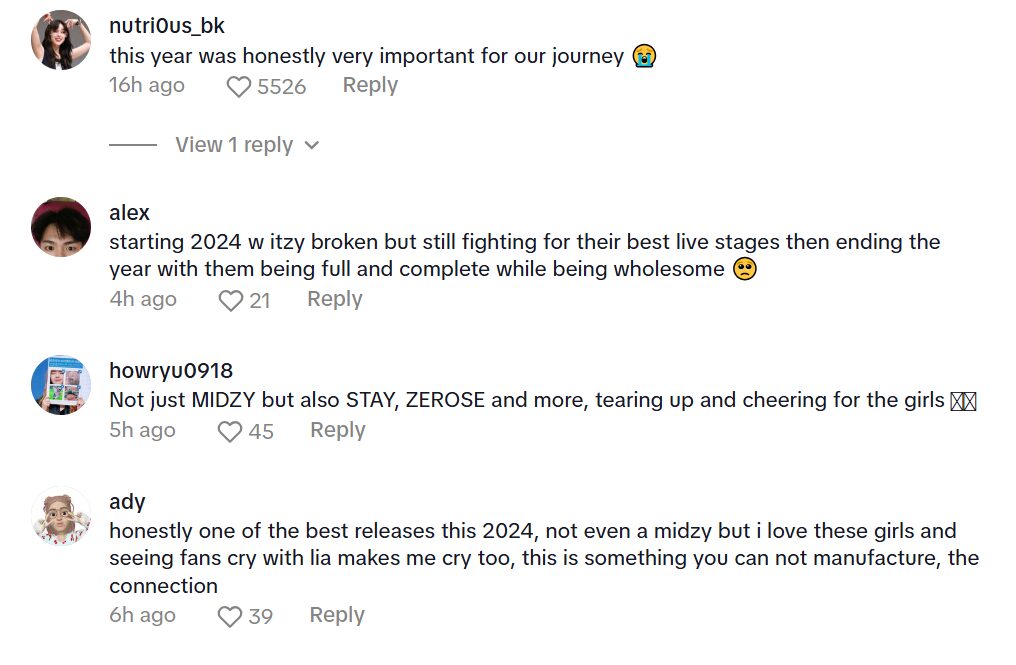Select the ady username
The height and width of the screenshot is (665, 1016).
(x=127, y=502)
